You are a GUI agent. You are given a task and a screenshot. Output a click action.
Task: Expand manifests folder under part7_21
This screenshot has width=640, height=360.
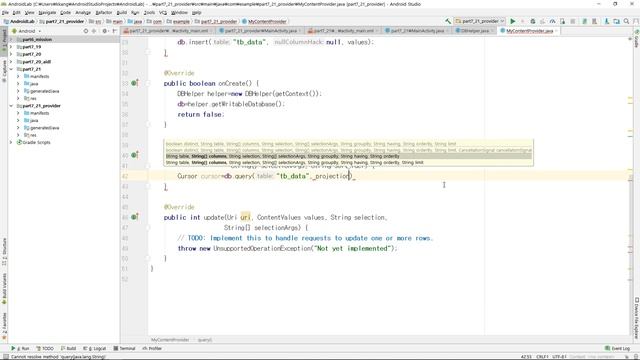pos(18,76)
